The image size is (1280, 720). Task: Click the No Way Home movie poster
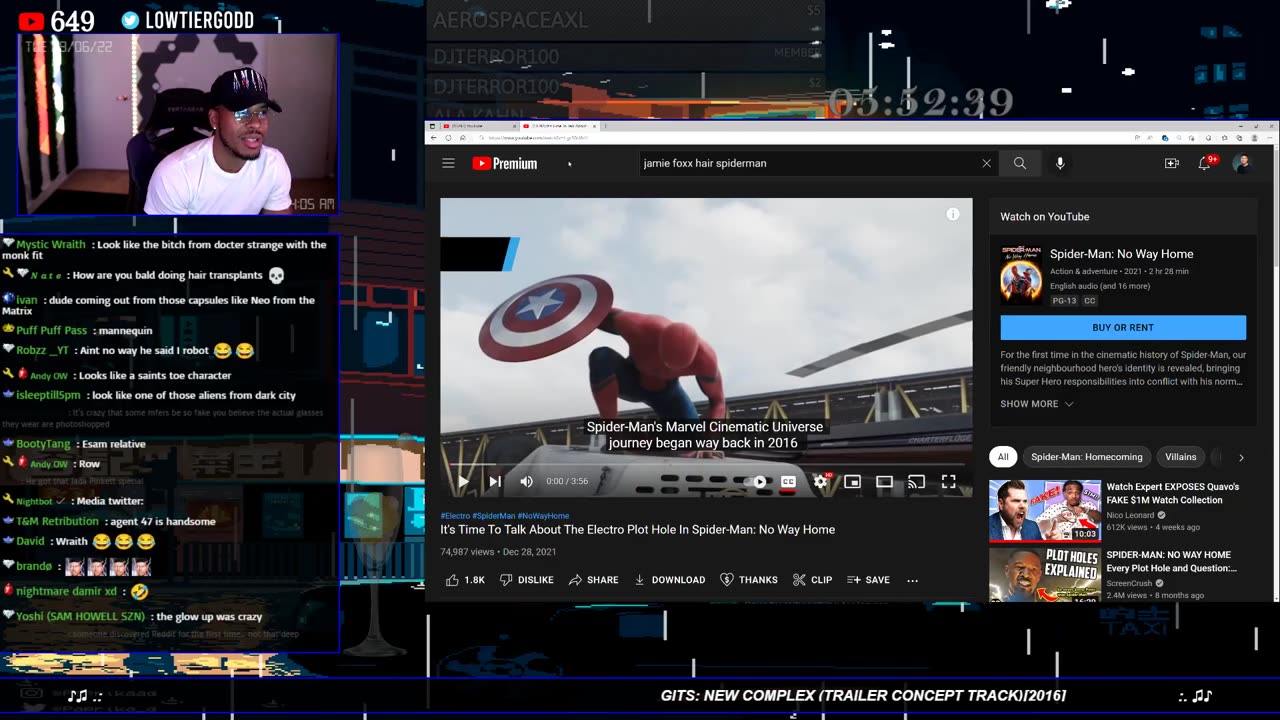tap(1021, 274)
